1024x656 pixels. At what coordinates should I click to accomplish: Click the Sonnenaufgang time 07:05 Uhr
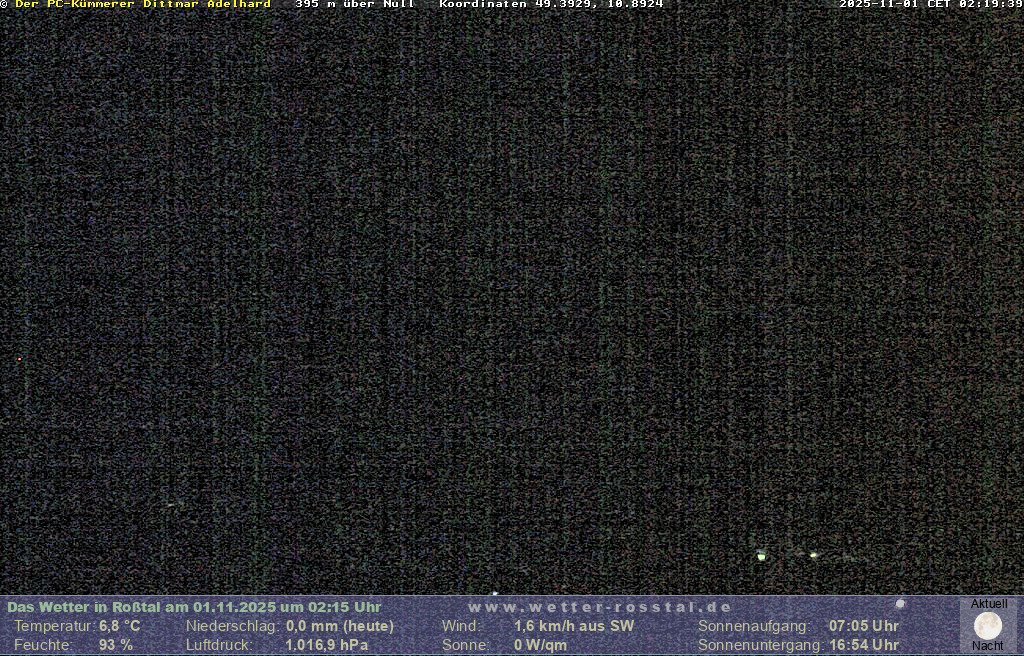[863, 626]
